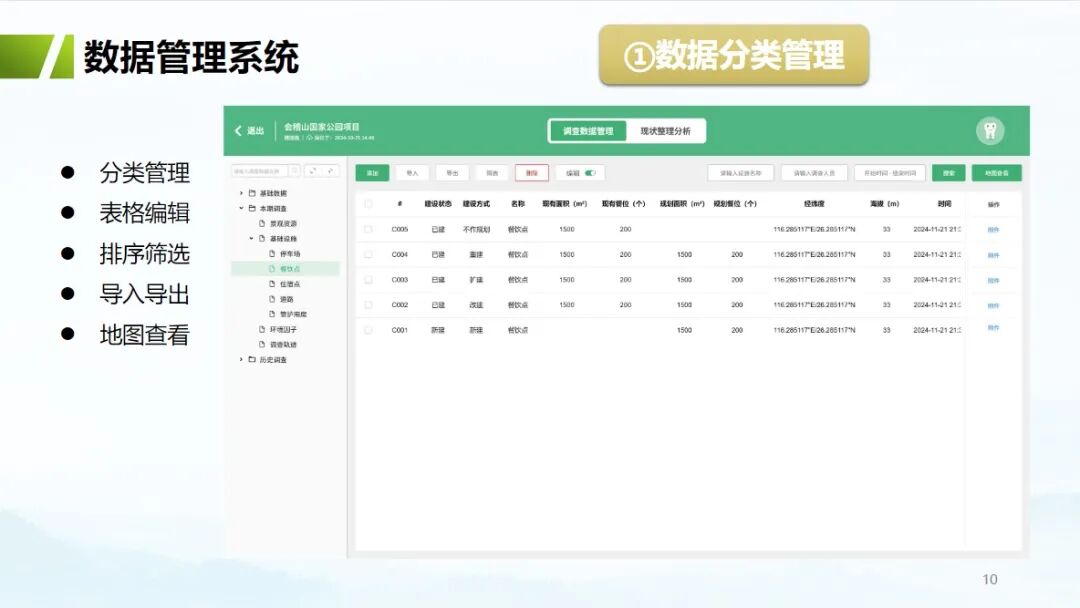This screenshot has width=1080, height=608.
Task: Click the back arrow beside 退出
Action: point(238,131)
